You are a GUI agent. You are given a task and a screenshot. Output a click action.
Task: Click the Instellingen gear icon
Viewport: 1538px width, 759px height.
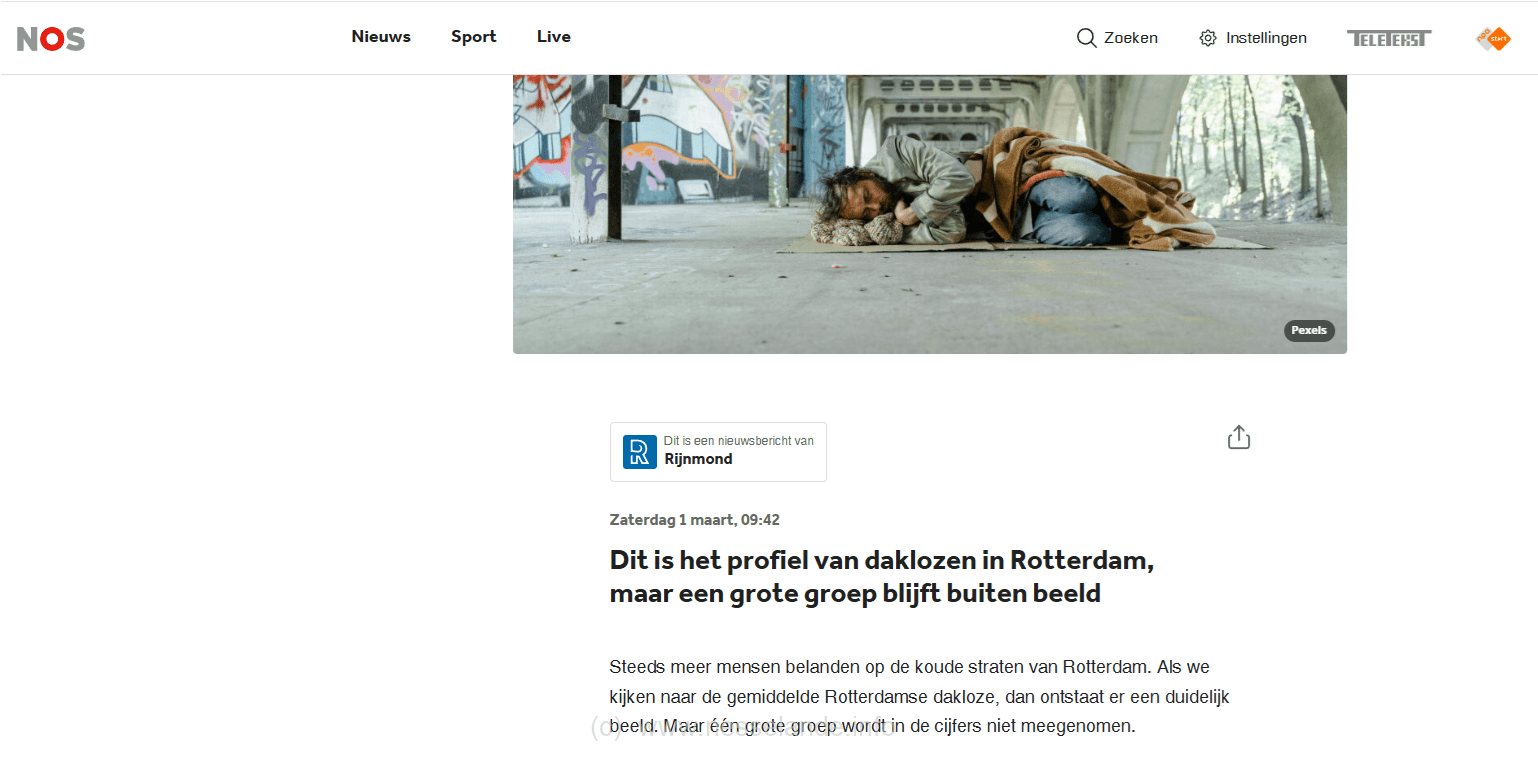click(x=1208, y=38)
